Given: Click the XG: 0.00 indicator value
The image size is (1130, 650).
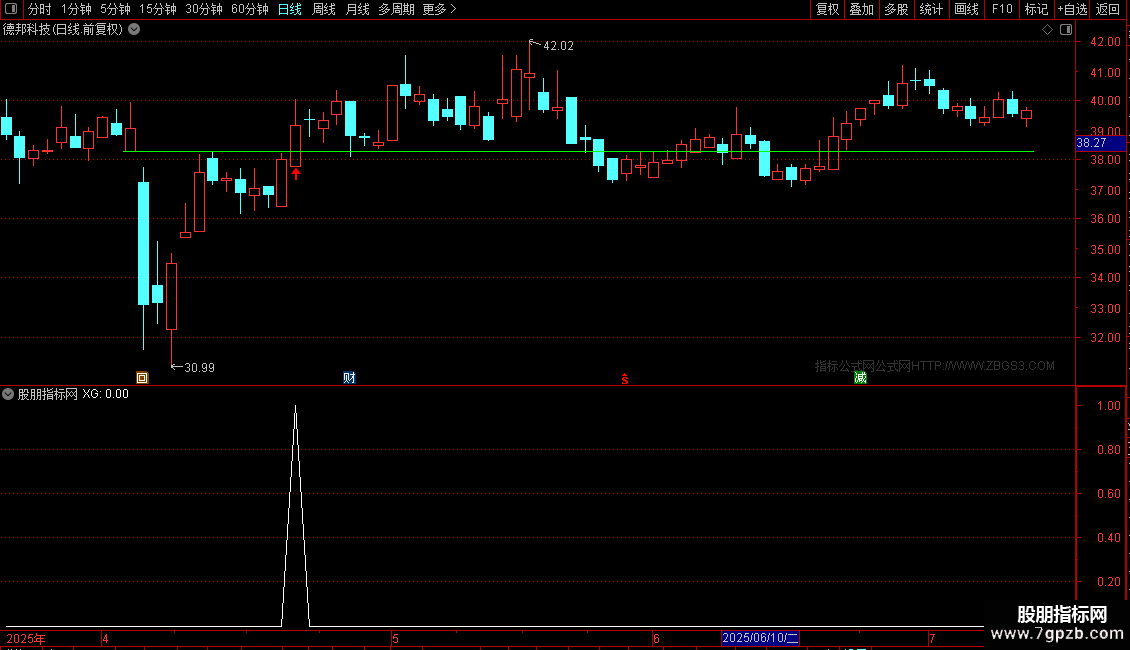Looking at the screenshot, I should click(105, 394).
